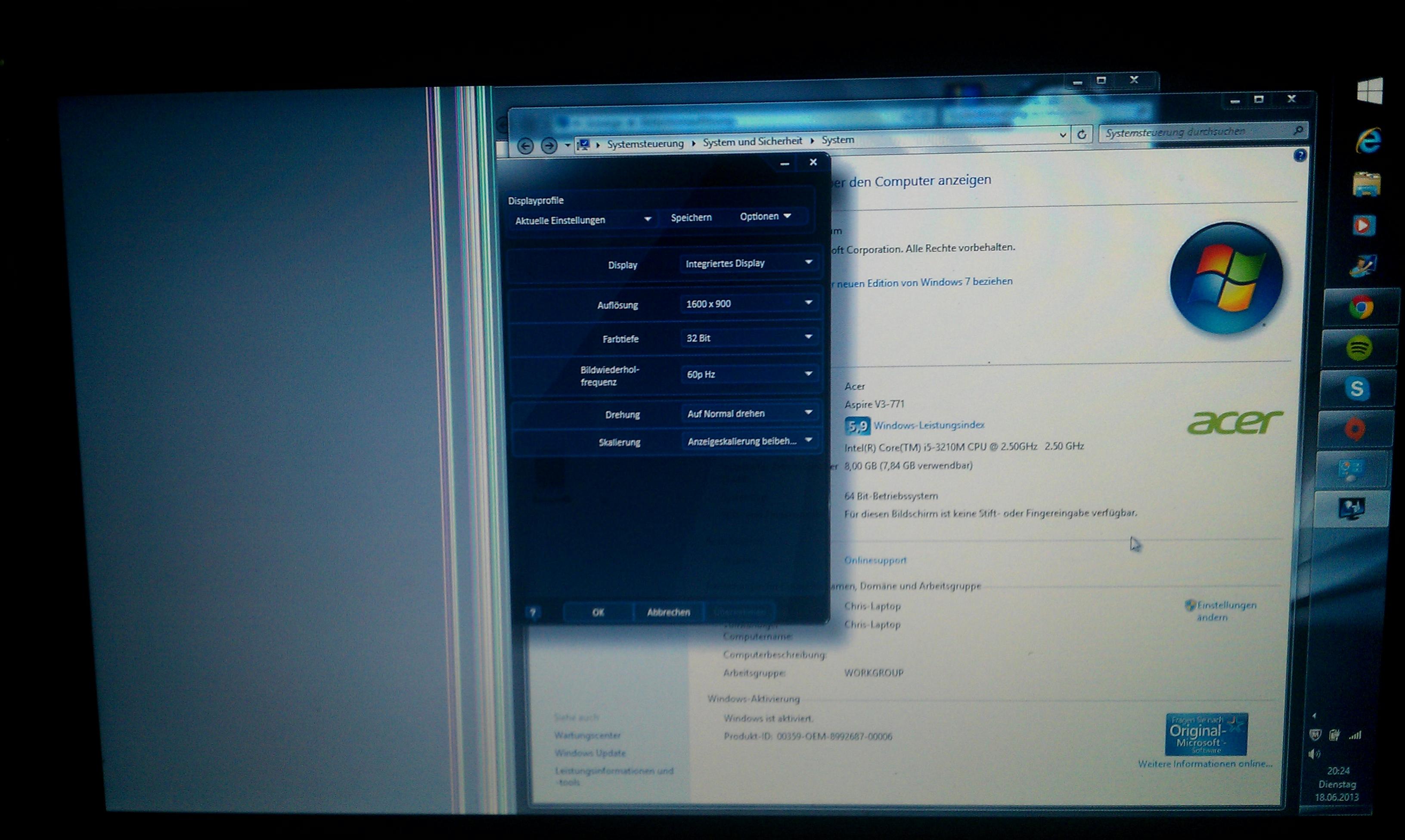Click the Windows Start button
This screenshot has width=1405, height=840.
[x=1369, y=90]
